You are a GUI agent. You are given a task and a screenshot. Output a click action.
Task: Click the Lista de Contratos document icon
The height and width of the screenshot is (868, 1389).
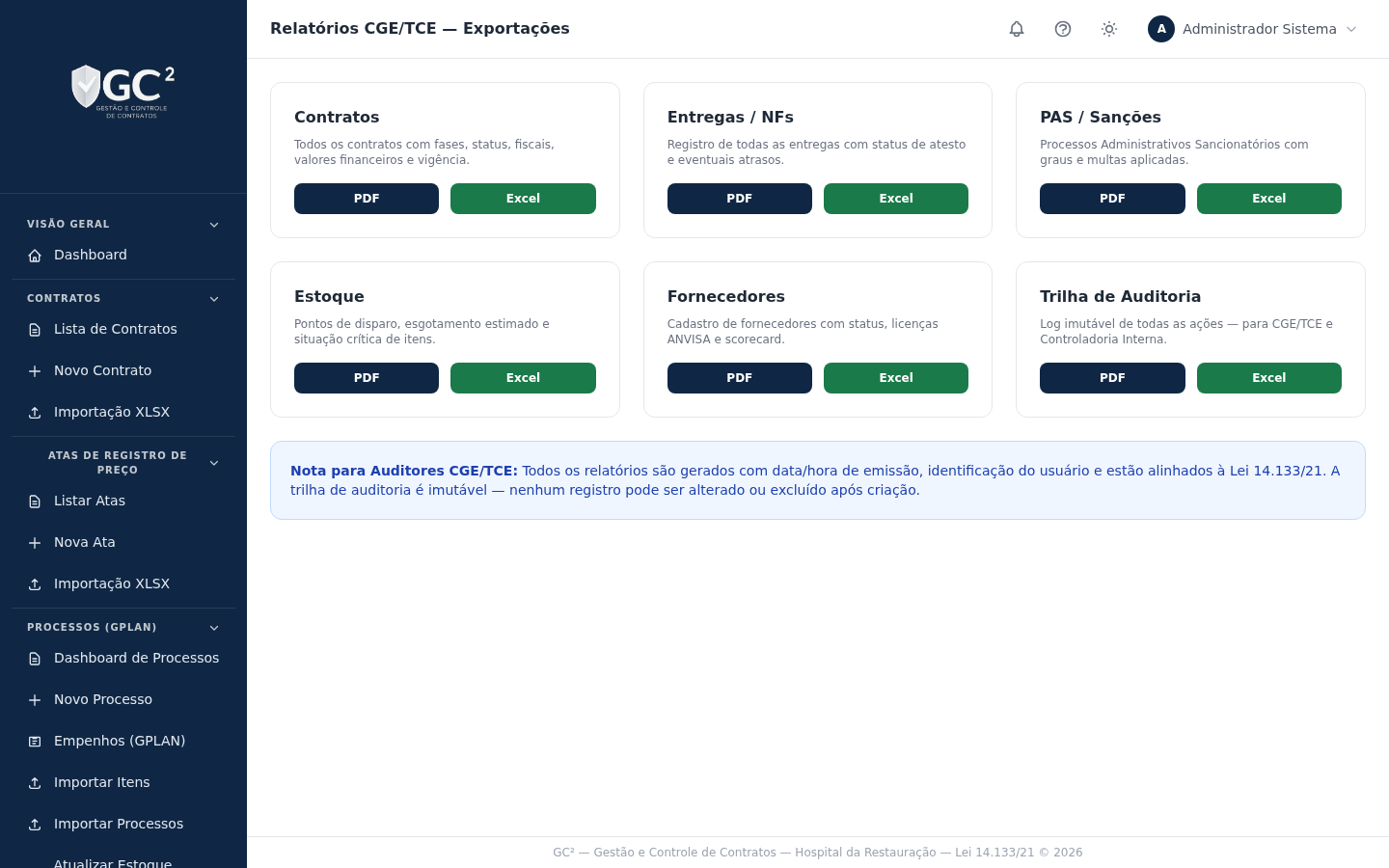point(35,330)
